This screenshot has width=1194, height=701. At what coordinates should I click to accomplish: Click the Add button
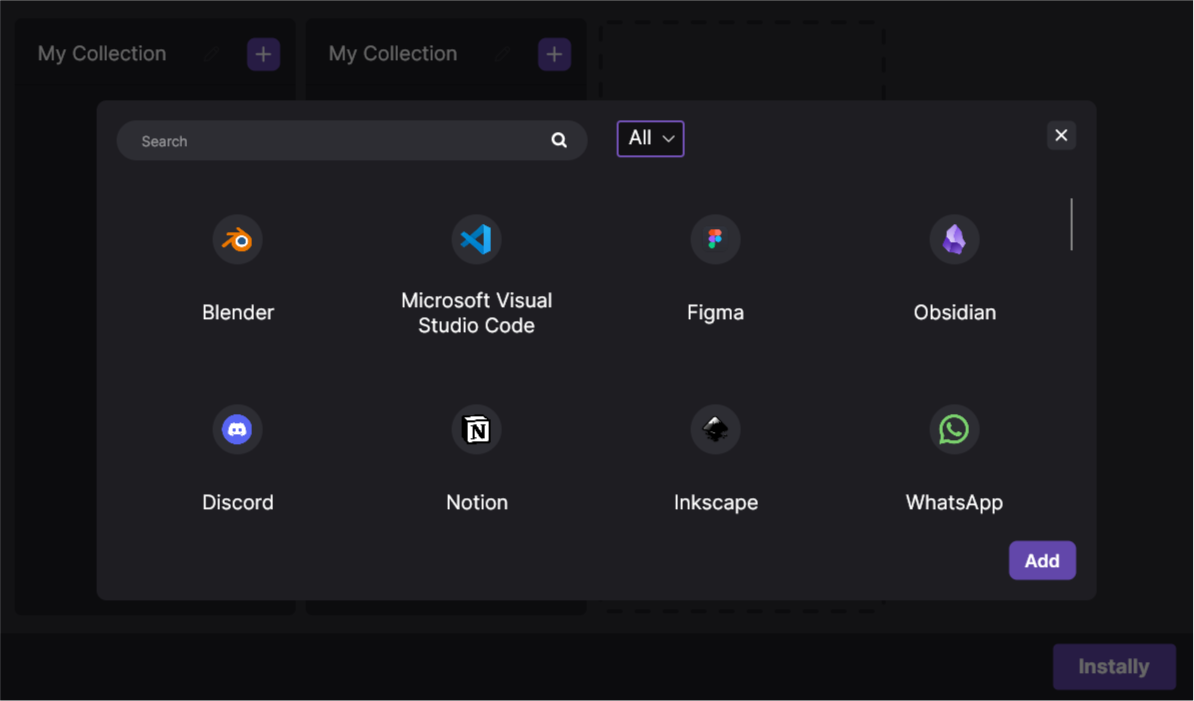[1042, 560]
